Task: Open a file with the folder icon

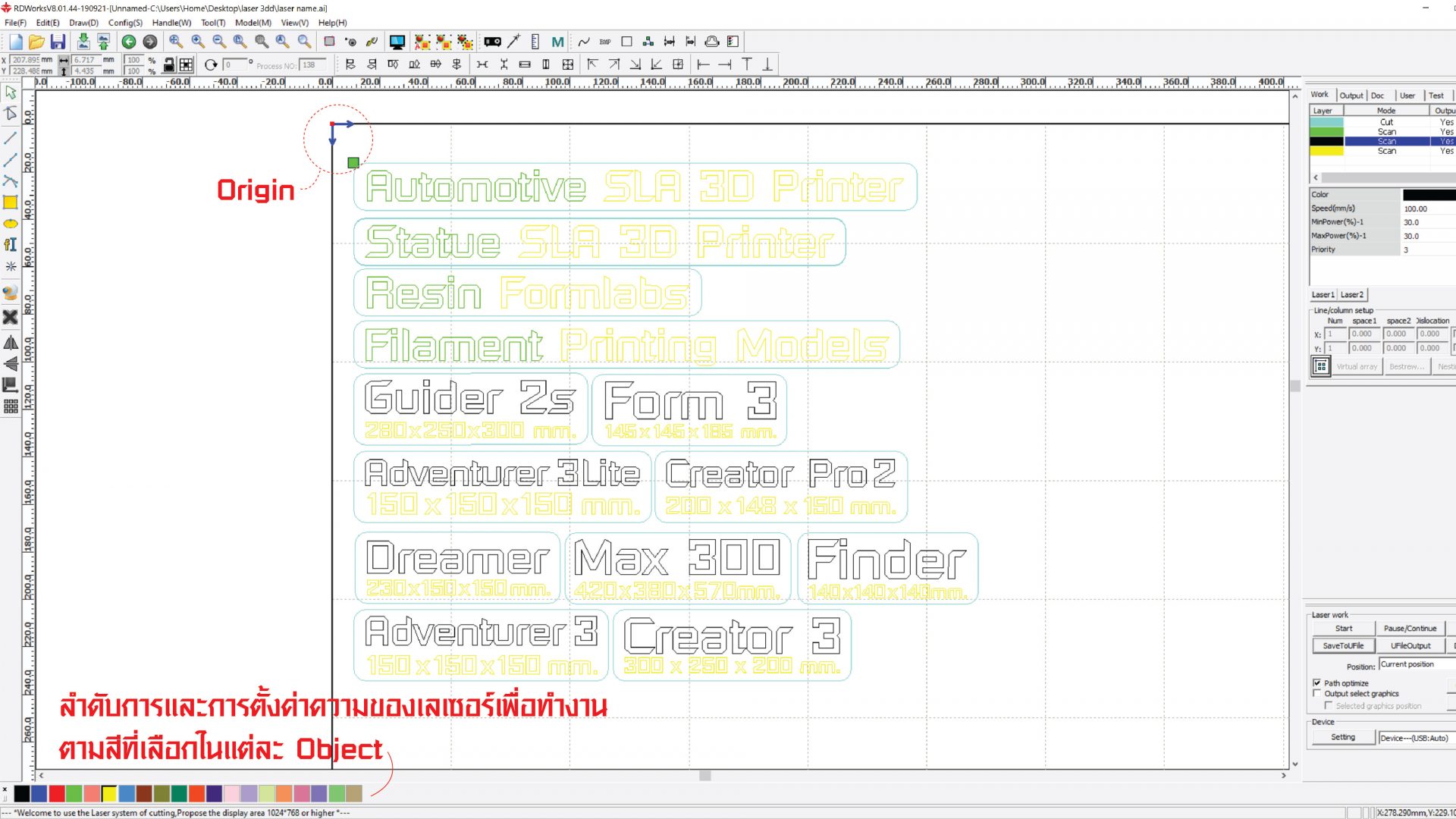Action: [x=36, y=42]
